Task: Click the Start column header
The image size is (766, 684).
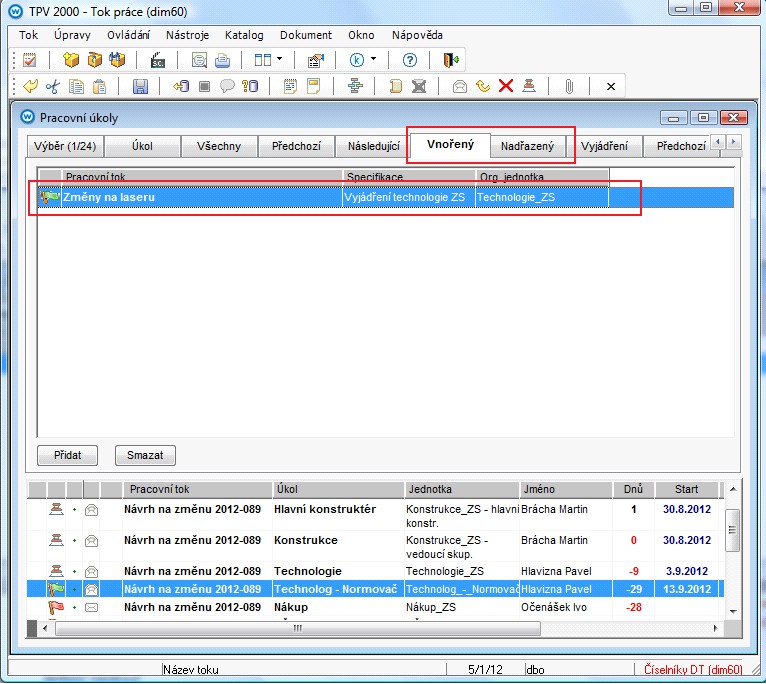Action: pyautogui.click(x=686, y=490)
